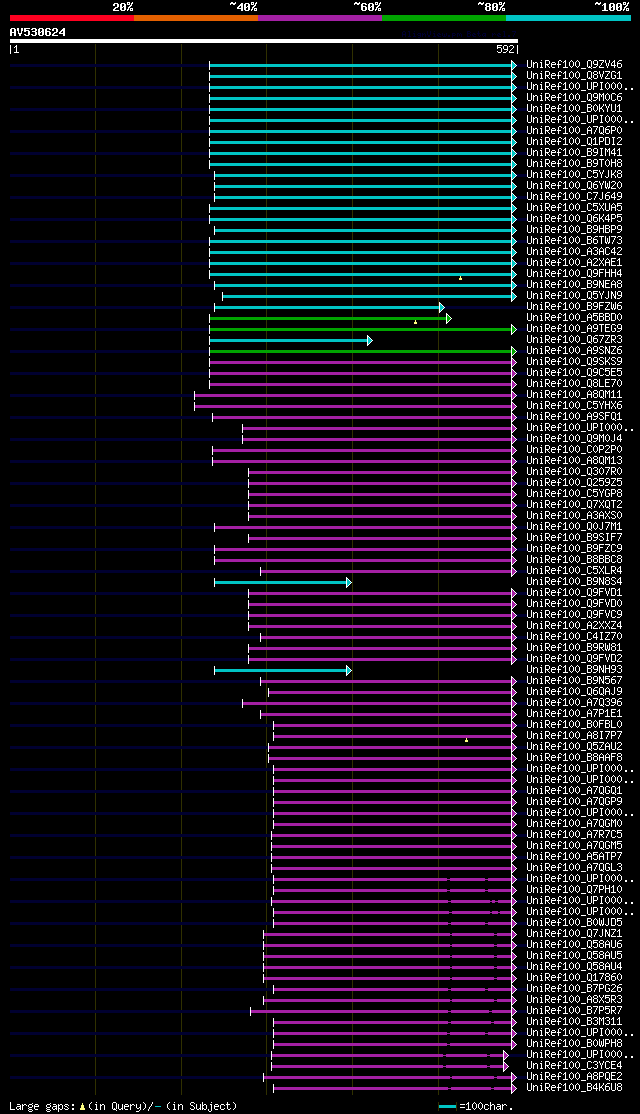Click the red 20% identity legend segment
640x1114 pixels.
click(x=72, y=18)
